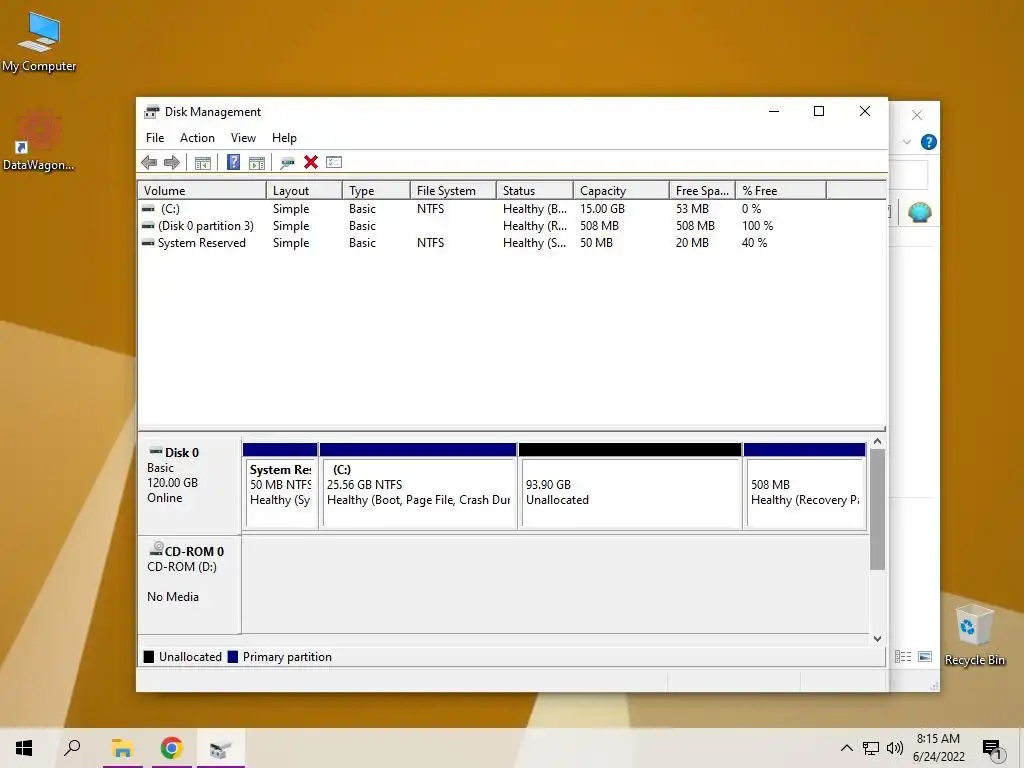Open the File menu
This screenshot has width=1024, height=768.
[x=155, y=138]
